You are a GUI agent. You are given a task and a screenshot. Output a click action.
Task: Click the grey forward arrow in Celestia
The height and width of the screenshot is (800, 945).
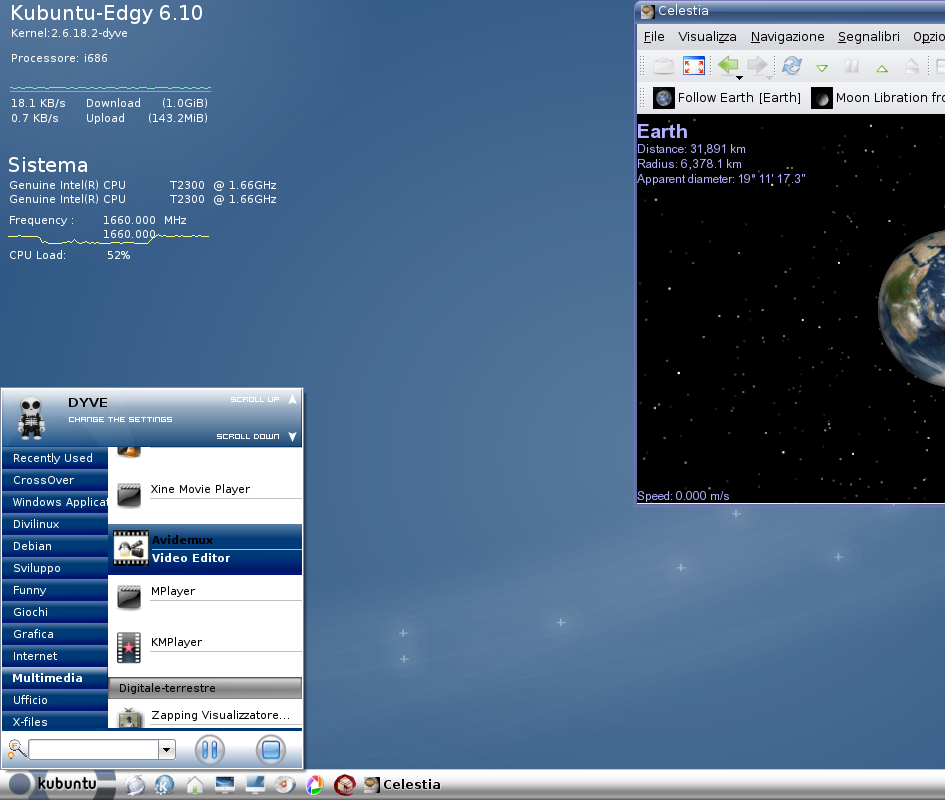[x=757, y=65]
